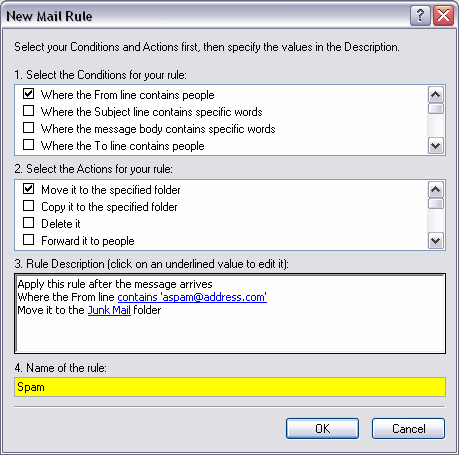This screenshot has height=455, width=459.
Task: Uncheck 'Where the From line contains people'
Action: pos(29,94)
